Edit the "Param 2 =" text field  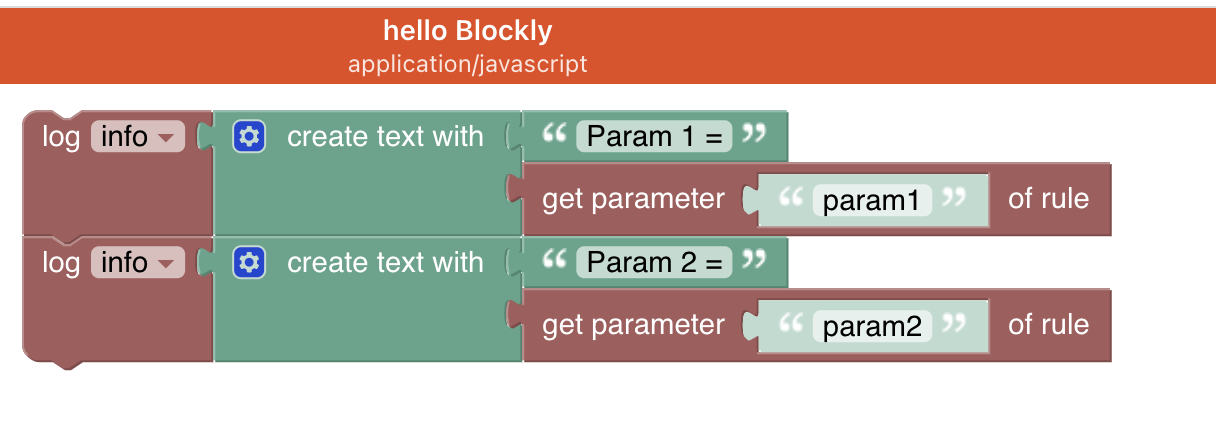coord(654,262)
